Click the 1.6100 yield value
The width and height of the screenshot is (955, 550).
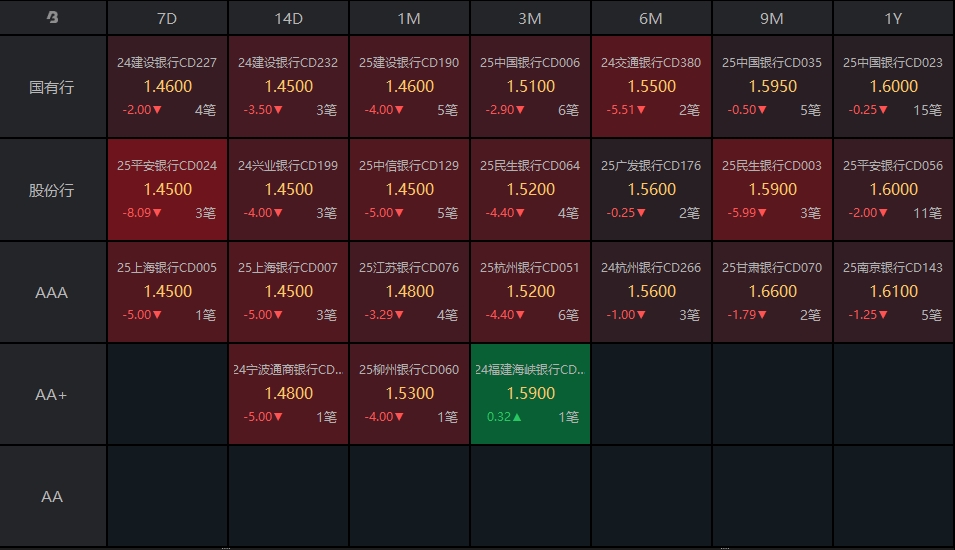coord(893,292)
